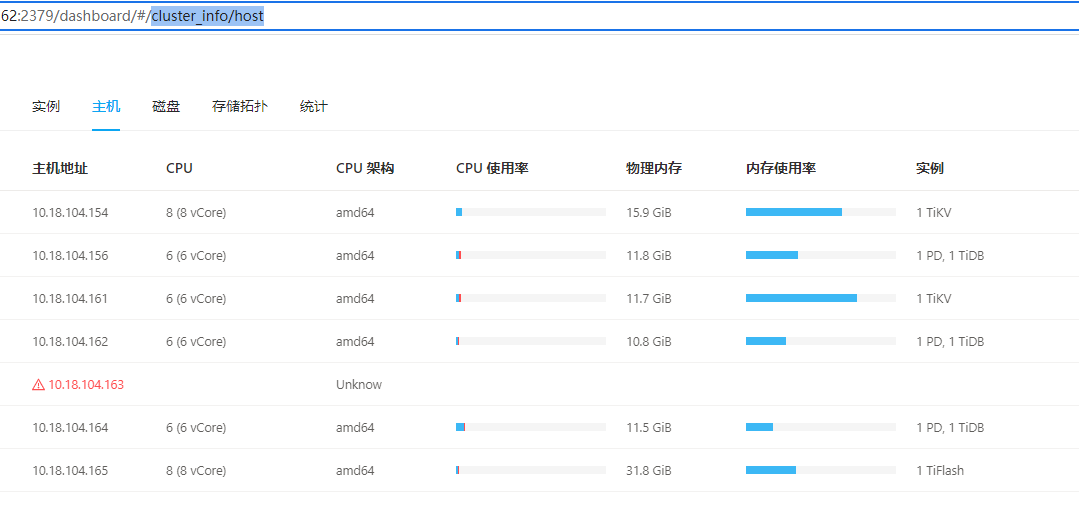The height and width of the screenshot is (525, 1079).
Task: Click 6 (6 vCore) for host 10.18.104.164
Action: (196, 427)
